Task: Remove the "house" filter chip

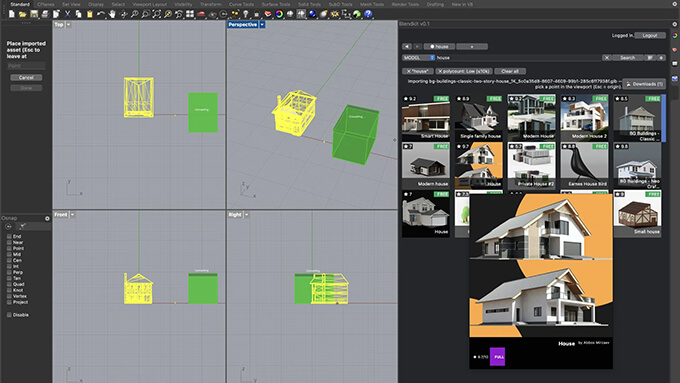Action: coord(417,71)
